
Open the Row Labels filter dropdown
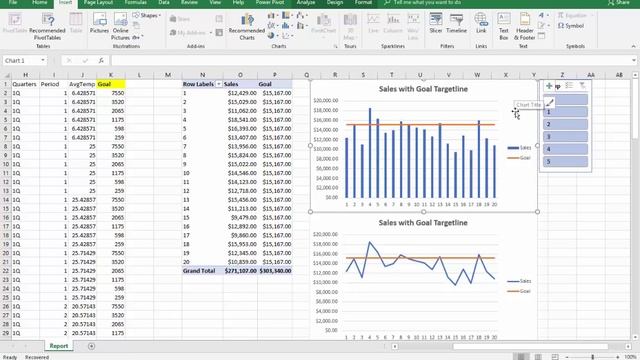219,84
